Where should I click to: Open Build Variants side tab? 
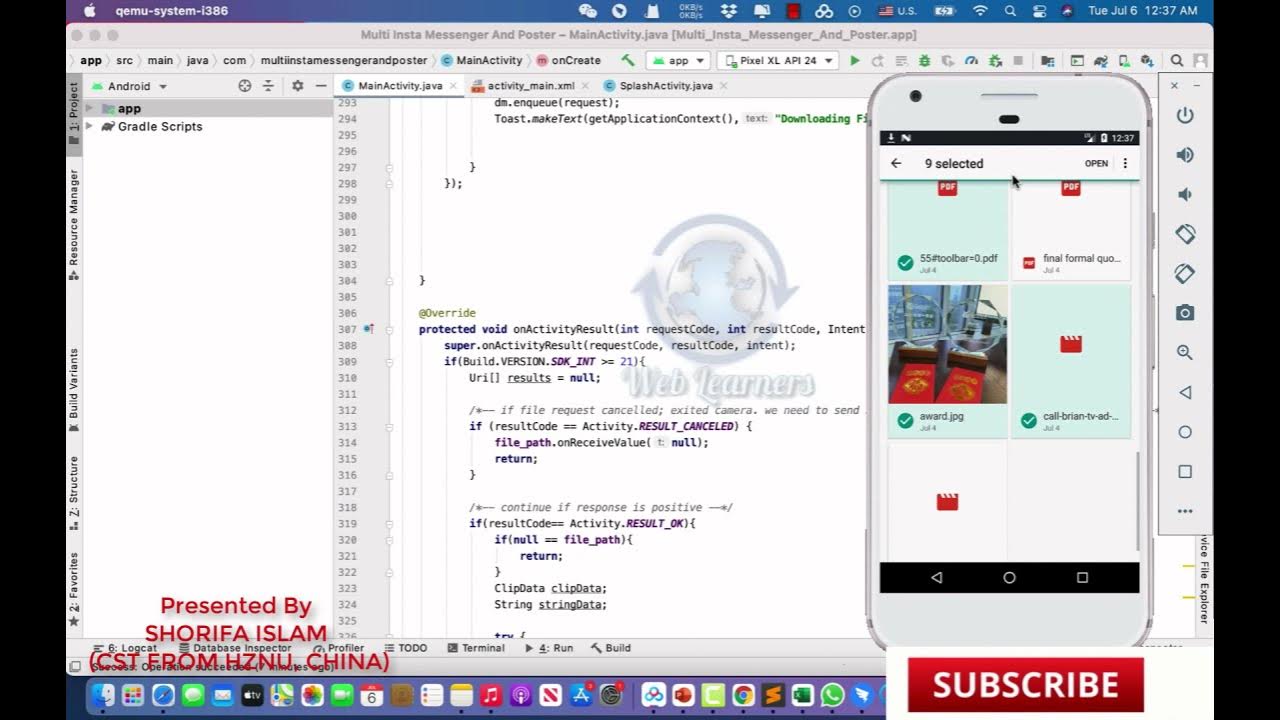pyautogui.click(x=74, y=390)
